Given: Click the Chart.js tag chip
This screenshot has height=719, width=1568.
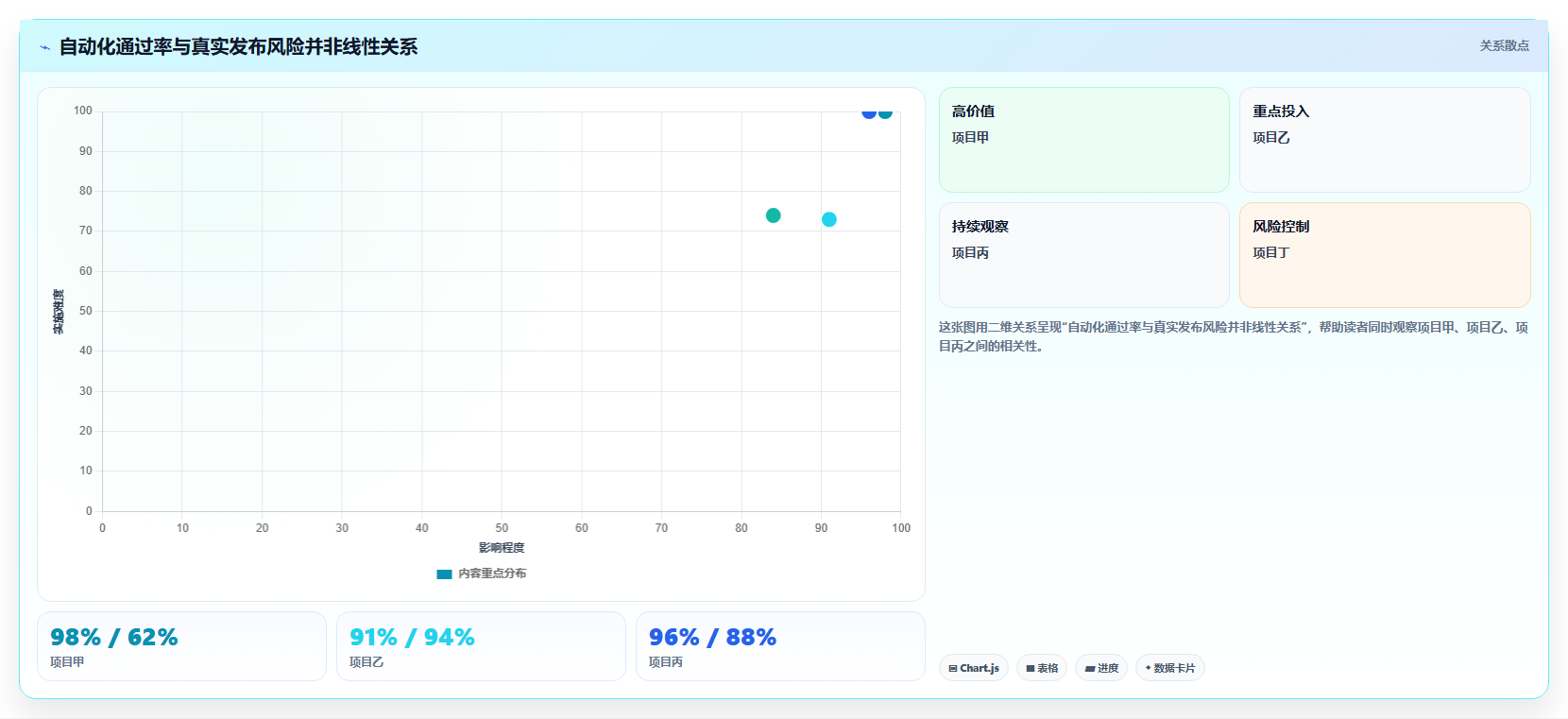Looking at the screenshot, I should [974, 668].
